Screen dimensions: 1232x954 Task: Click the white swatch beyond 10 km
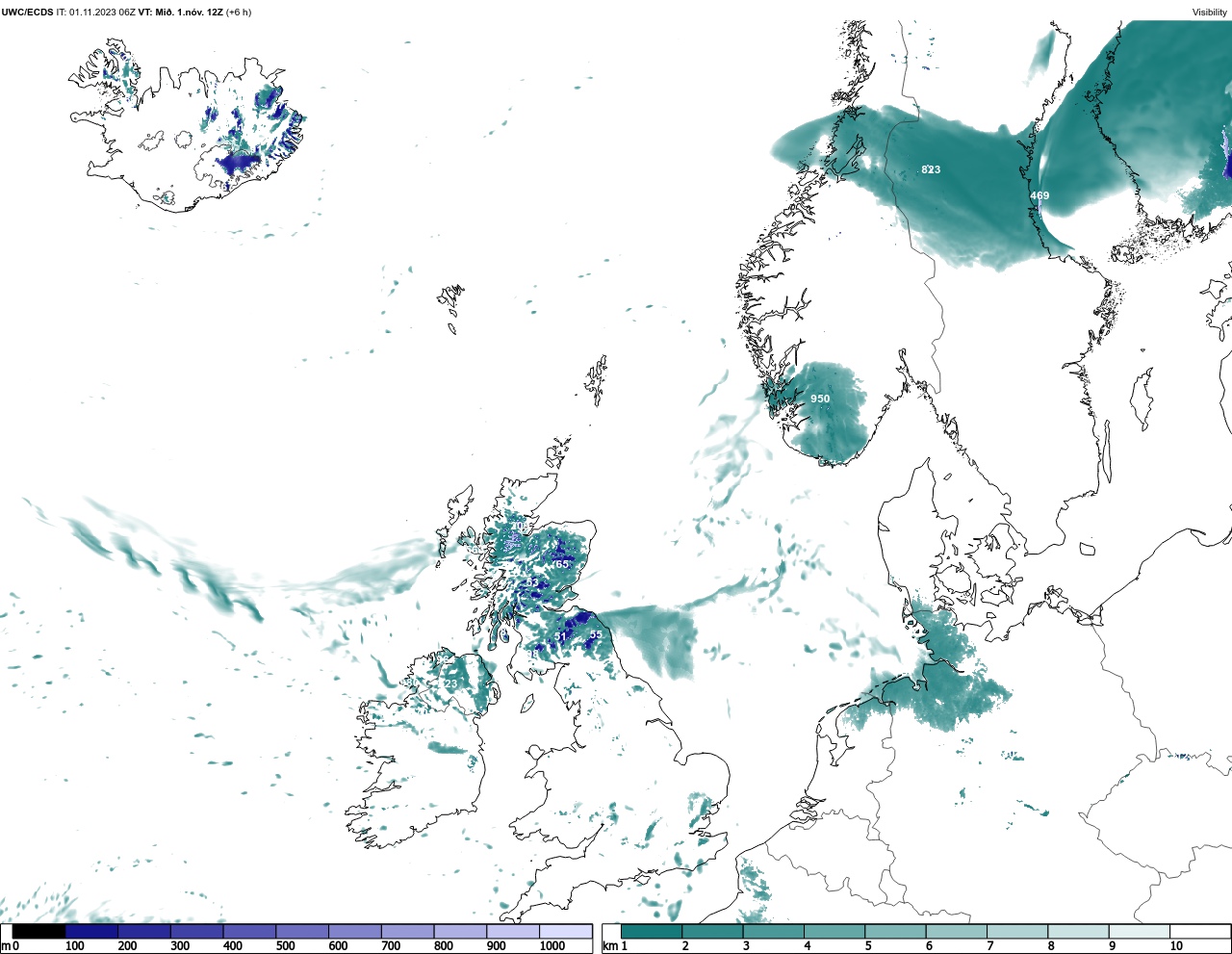(x=1200, y=931)
